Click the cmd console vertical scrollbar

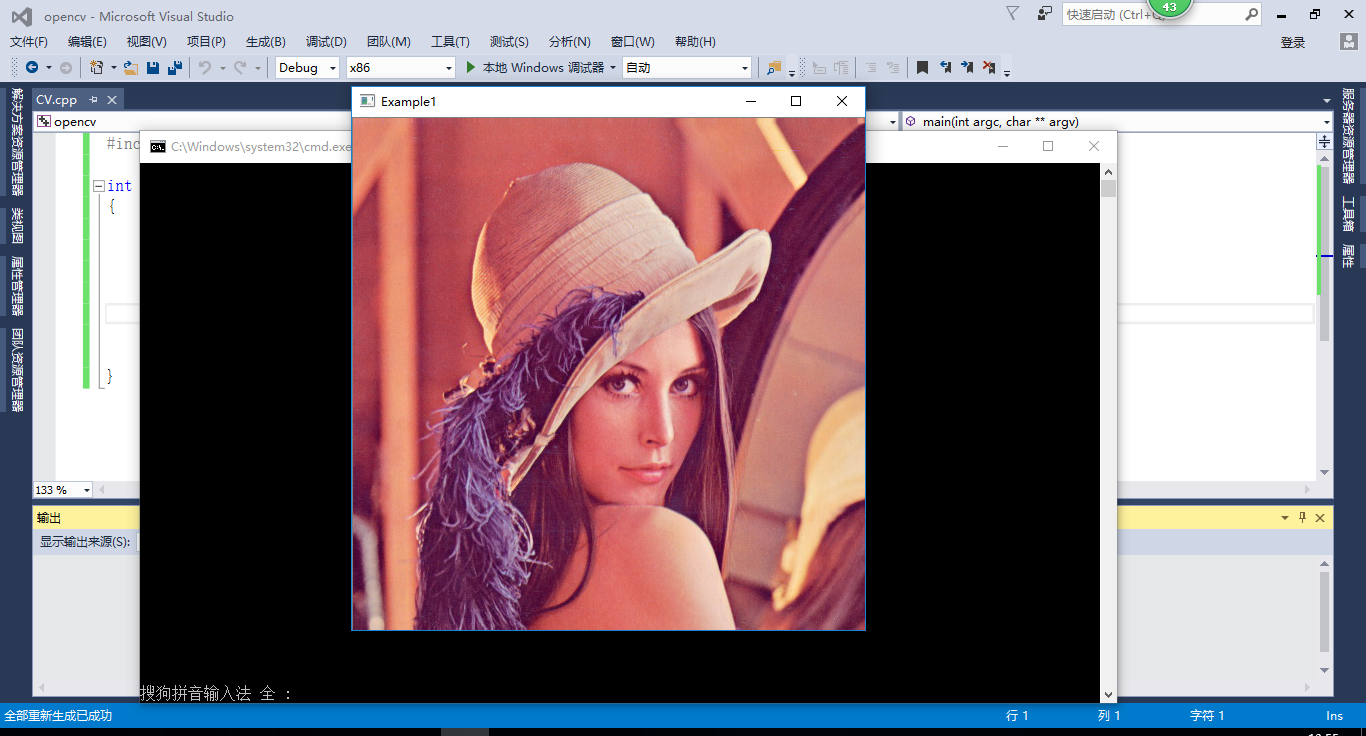click(x=1108, y=433)
